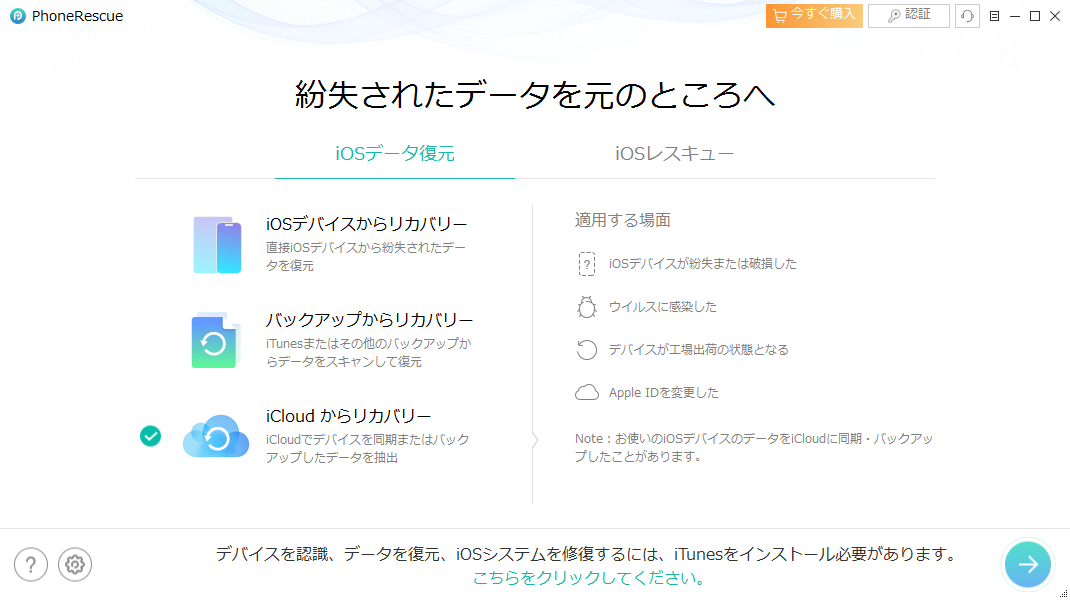The image size is (1070, 600).
Task: Open the menu icon in title bar
Action: click(x=994, y=16)
